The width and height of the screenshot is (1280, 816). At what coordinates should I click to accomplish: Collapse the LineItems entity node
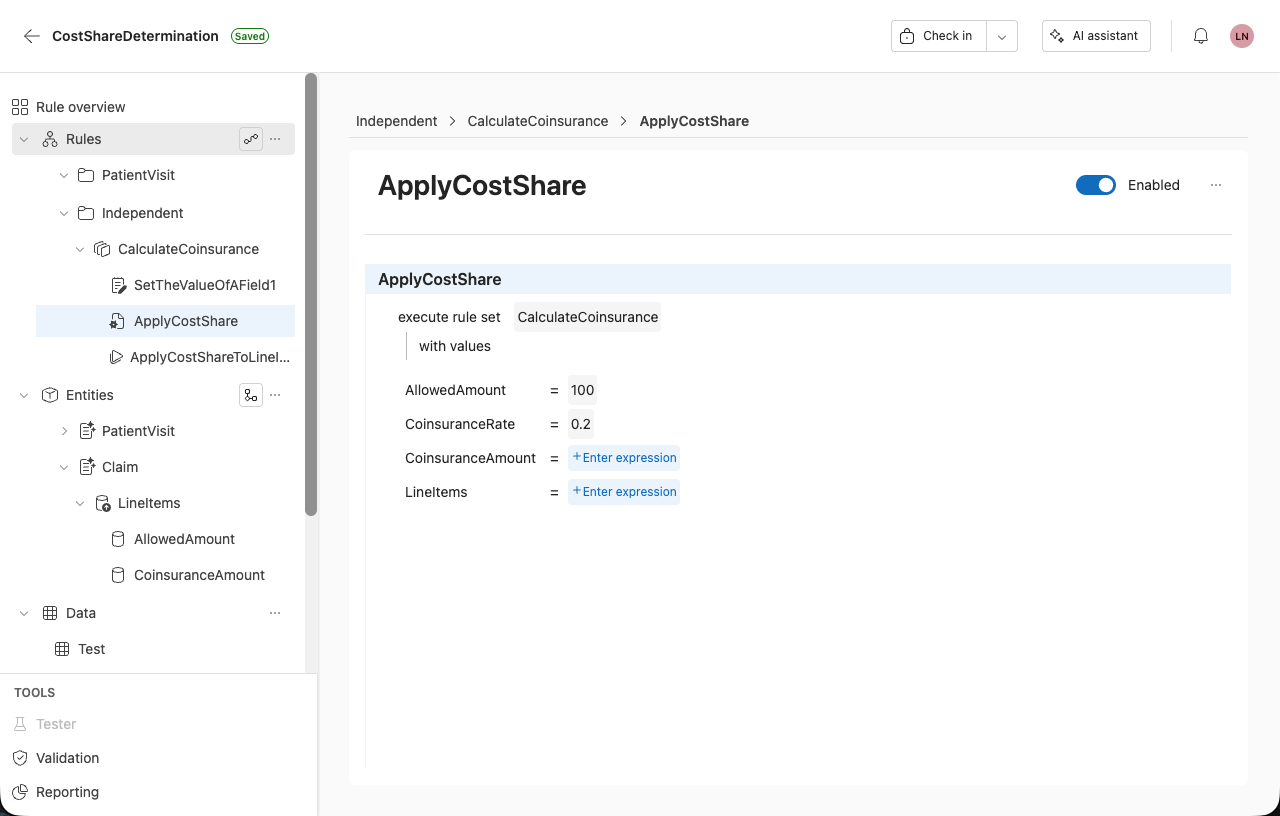80,502
